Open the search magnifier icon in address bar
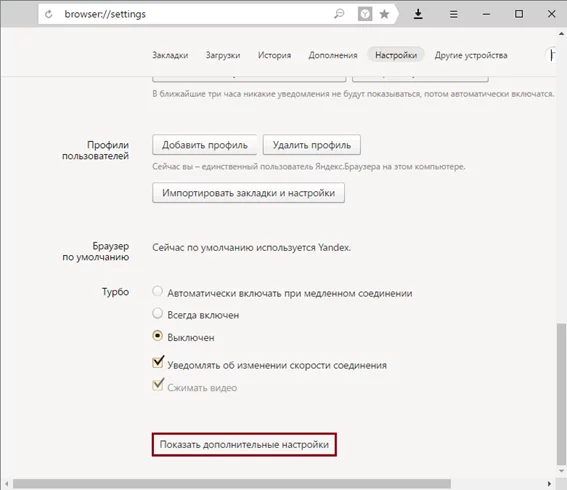Image resolution: width=567 pixels, height=490 pixels. click(339, 14)
